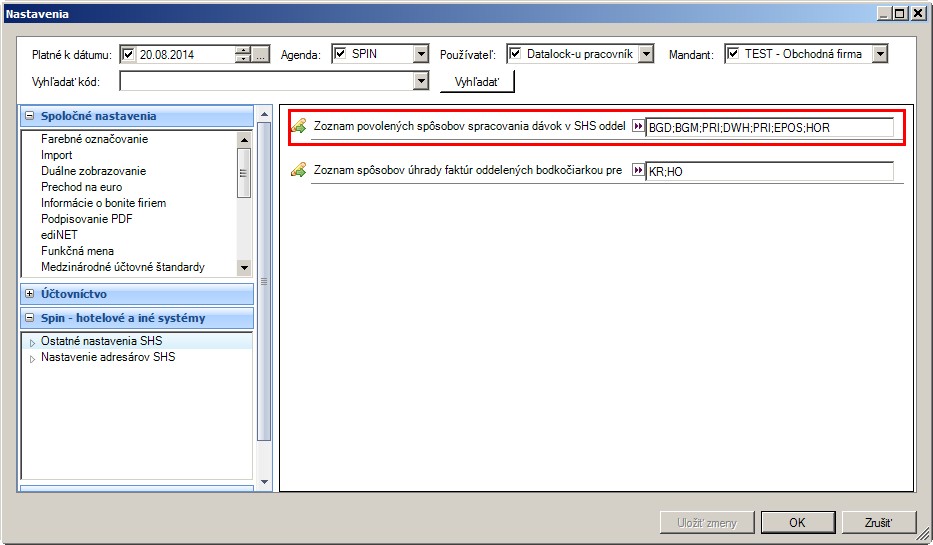The width and height of the screenshot is (933, 545).
Task: Click scroll up arrow of the Spoločné nastavenia list
Action: tap(243, 140)
